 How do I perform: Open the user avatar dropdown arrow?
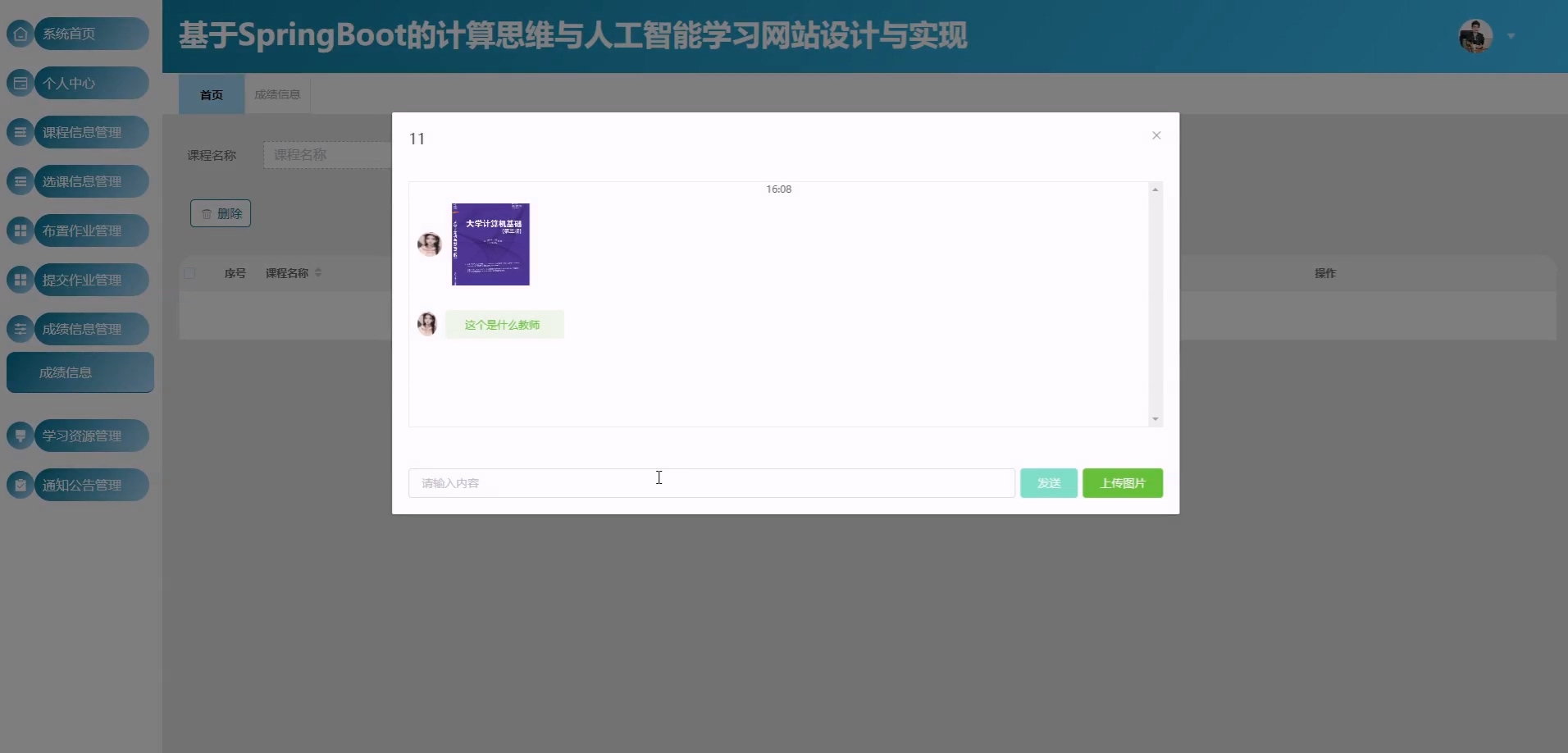[1511, 36]
